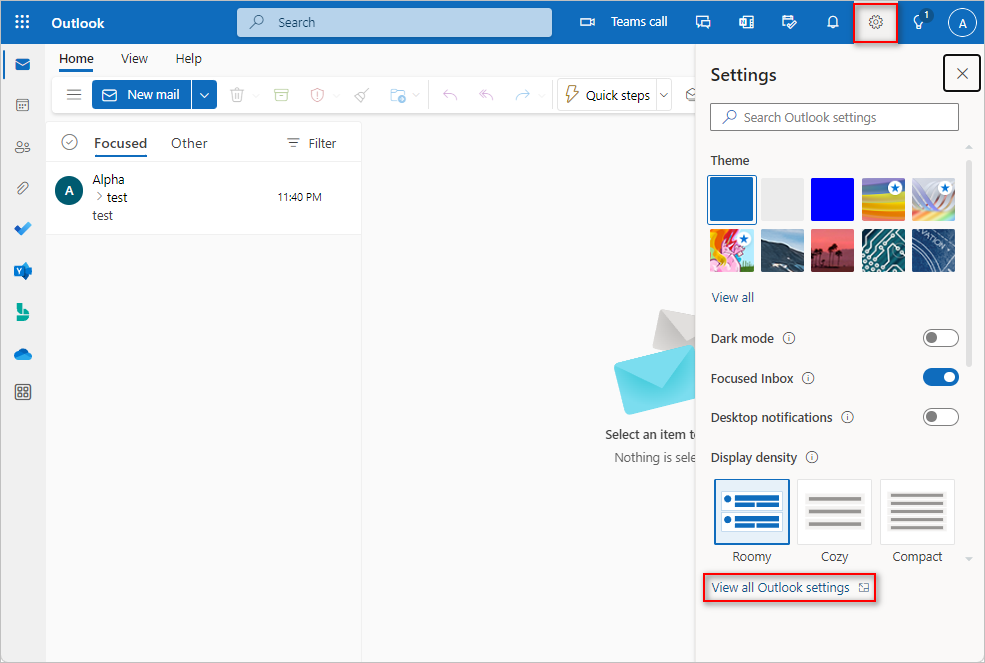Viewport: 985px width, 663px height.
Task: Open Files paperclip in left rail
Action: (x=23, y=187)
